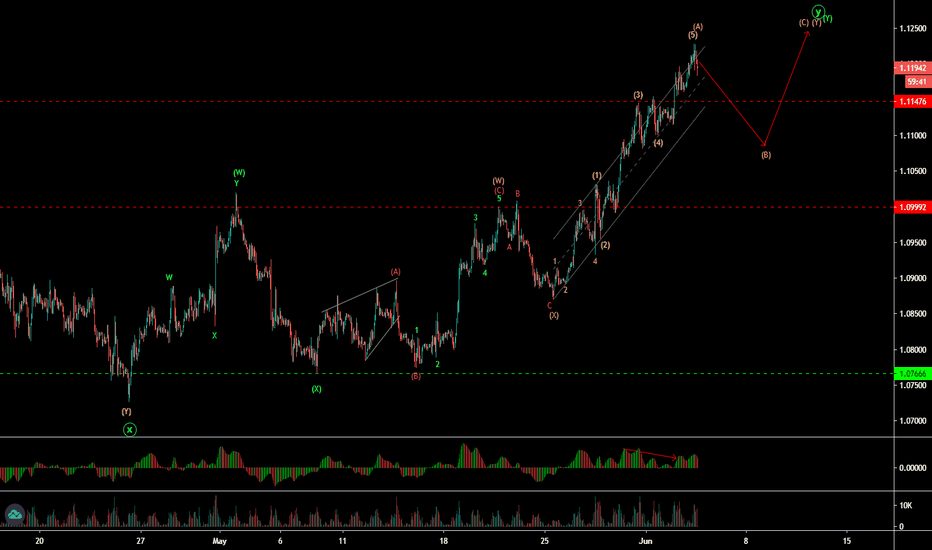Click the 59:41 candle countdown label

click(x=917, y=81)
